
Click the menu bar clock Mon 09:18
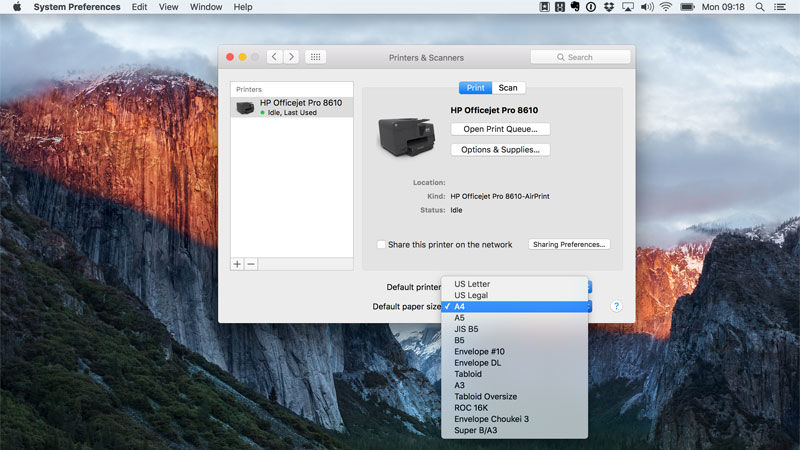click(723, 7)
